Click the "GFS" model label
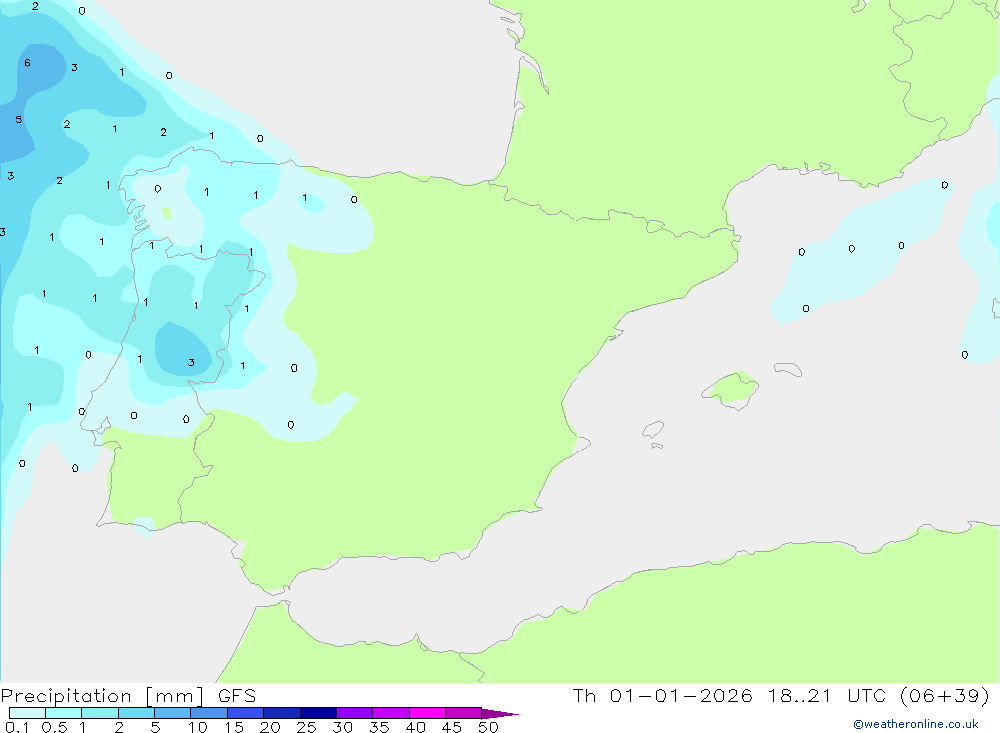The height and width of the screenshot is (733, 1000). point(237,695)
